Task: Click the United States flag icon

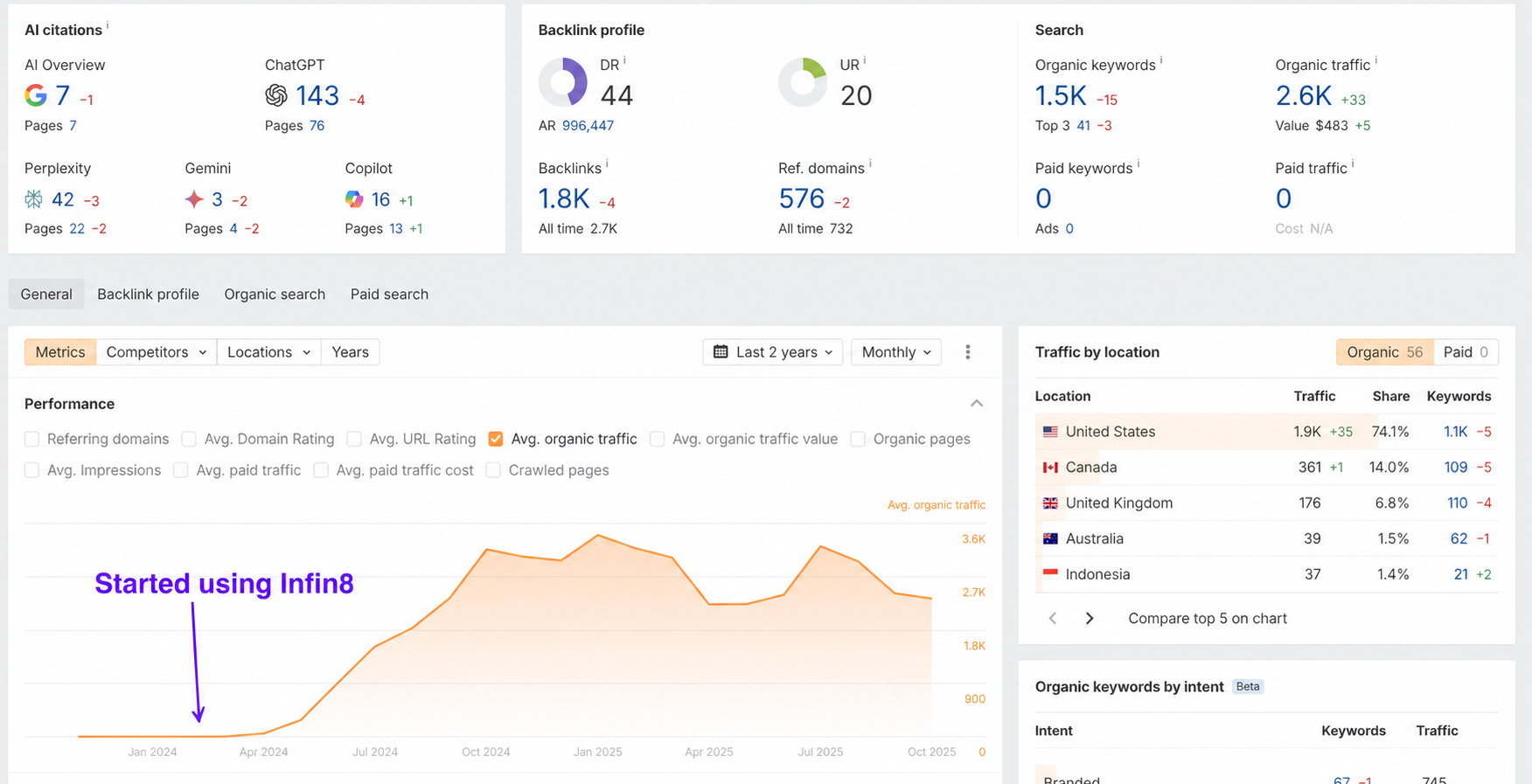Action: point(1050,432)
